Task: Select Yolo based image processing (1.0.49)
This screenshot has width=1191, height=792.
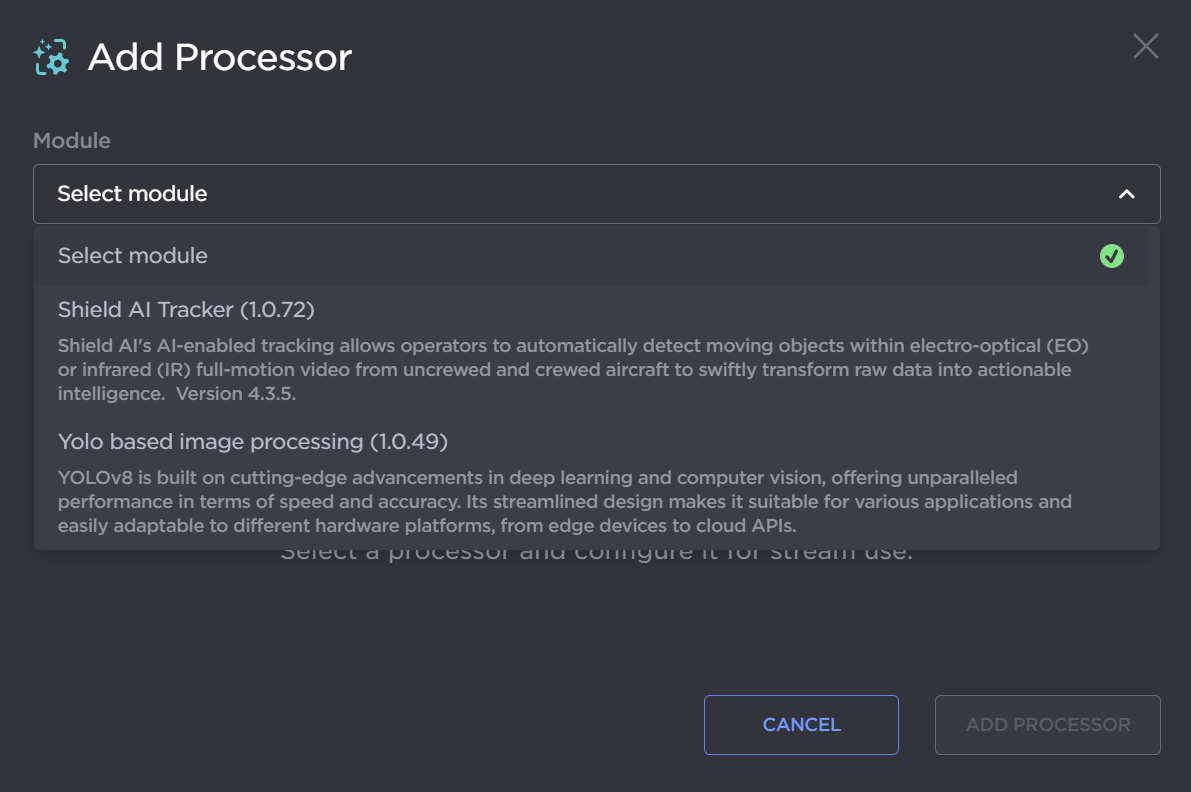Action: pos(253,441)
